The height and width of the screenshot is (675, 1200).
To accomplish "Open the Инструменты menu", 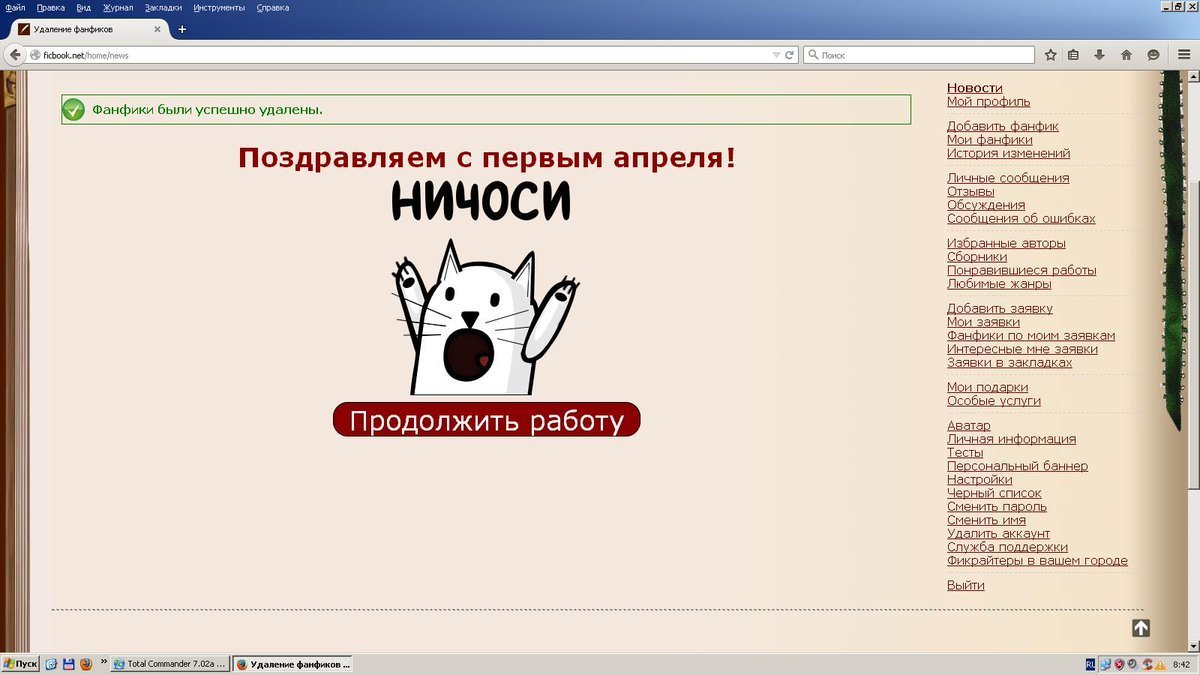I will coord(219,7).
